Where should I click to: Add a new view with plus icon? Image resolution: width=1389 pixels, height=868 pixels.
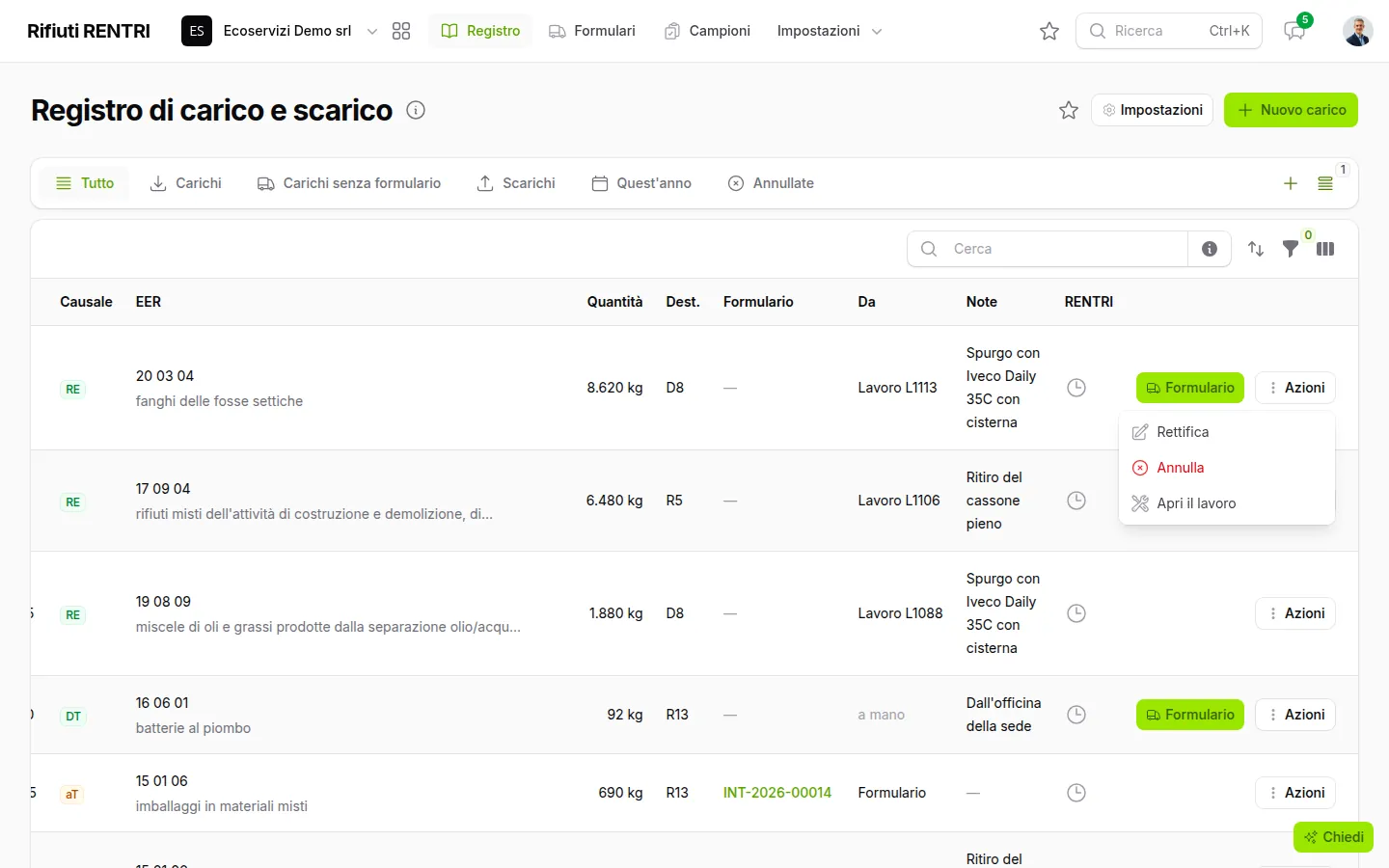1291,183
